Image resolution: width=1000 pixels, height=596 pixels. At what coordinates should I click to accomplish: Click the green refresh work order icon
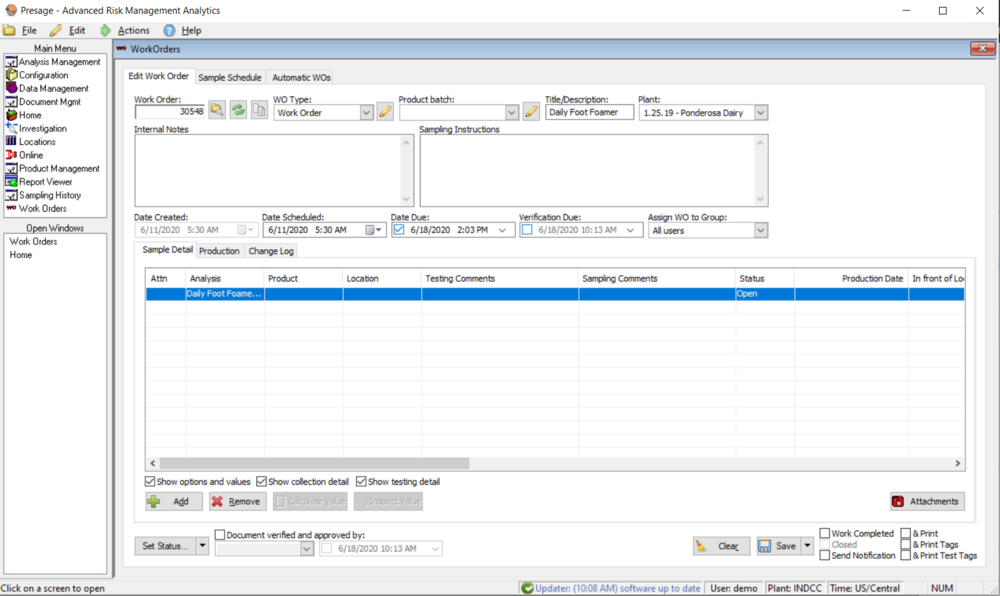click(238, 112)
